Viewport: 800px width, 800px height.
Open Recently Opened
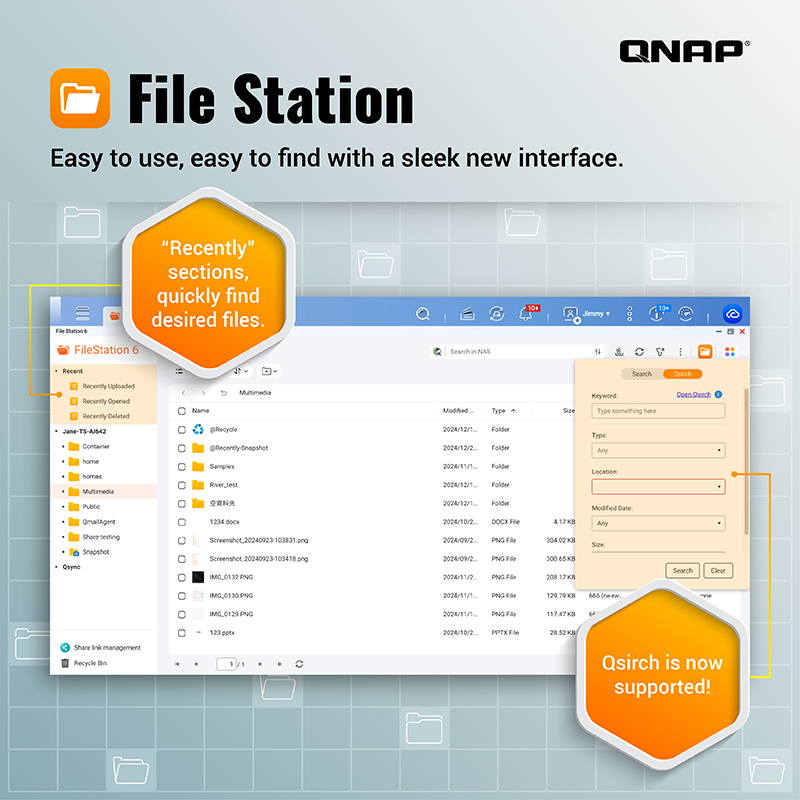(x=106, y=401)
